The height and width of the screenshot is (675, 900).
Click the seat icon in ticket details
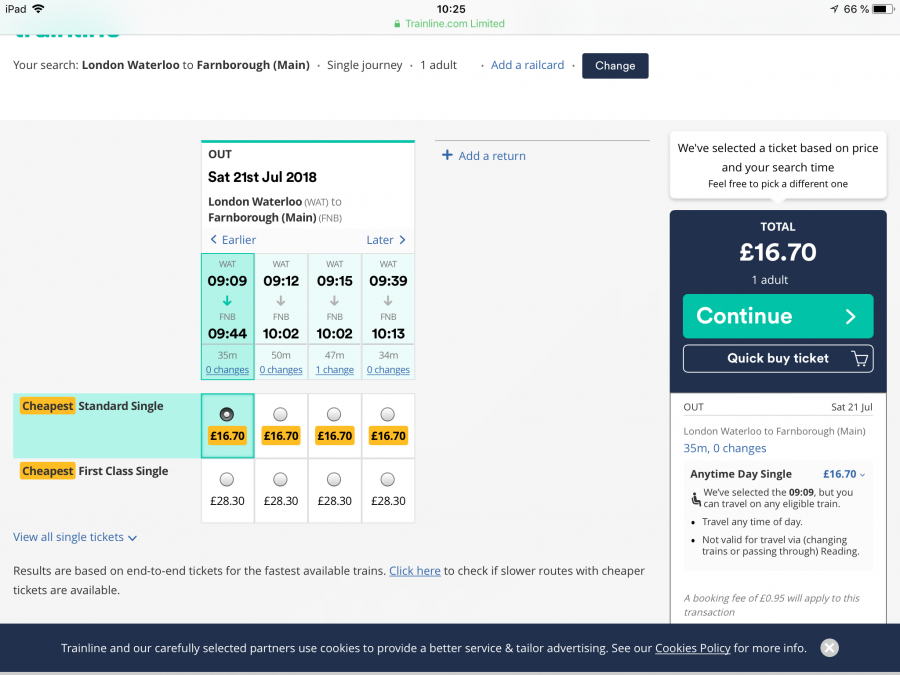696,498
